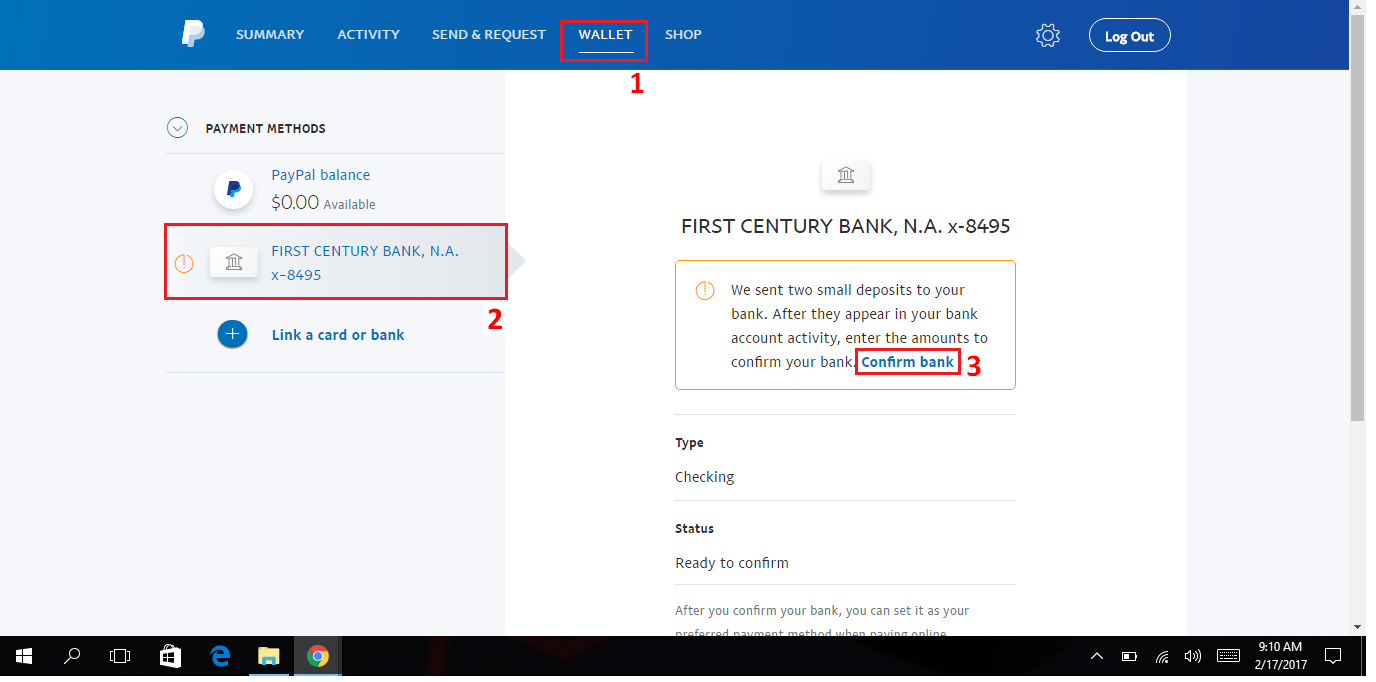
Task: Open taskbar search magnifier
Action: (x=72, y=657)
